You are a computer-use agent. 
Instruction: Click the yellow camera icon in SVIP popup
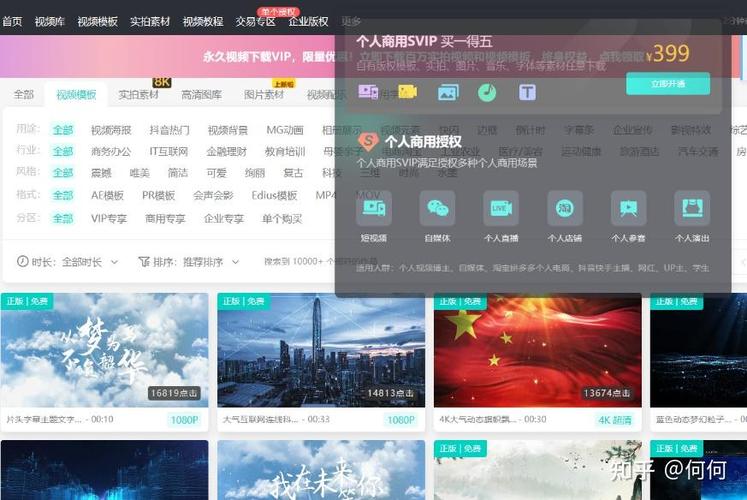pyautogui.click(x=407, y=91)
